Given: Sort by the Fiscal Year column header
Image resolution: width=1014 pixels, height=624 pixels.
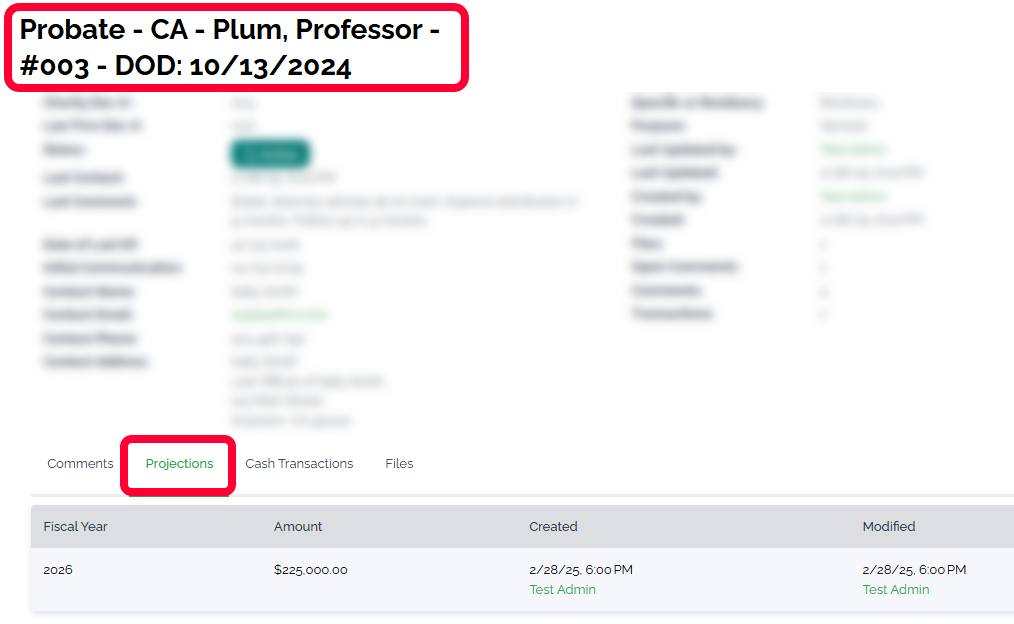Looking at the screenshot, I should pyautogui.click(x=75, y=526).
